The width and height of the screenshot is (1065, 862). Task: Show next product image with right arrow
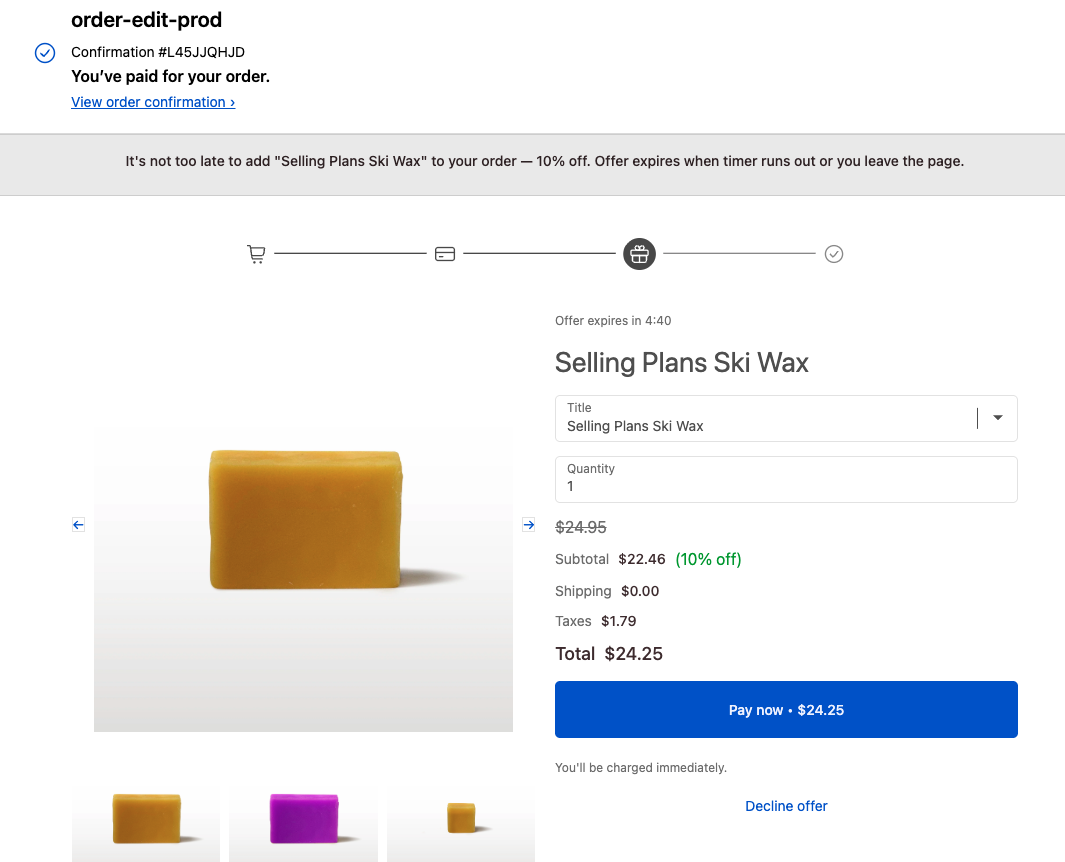pyautogui.click(x=529, y=524)
